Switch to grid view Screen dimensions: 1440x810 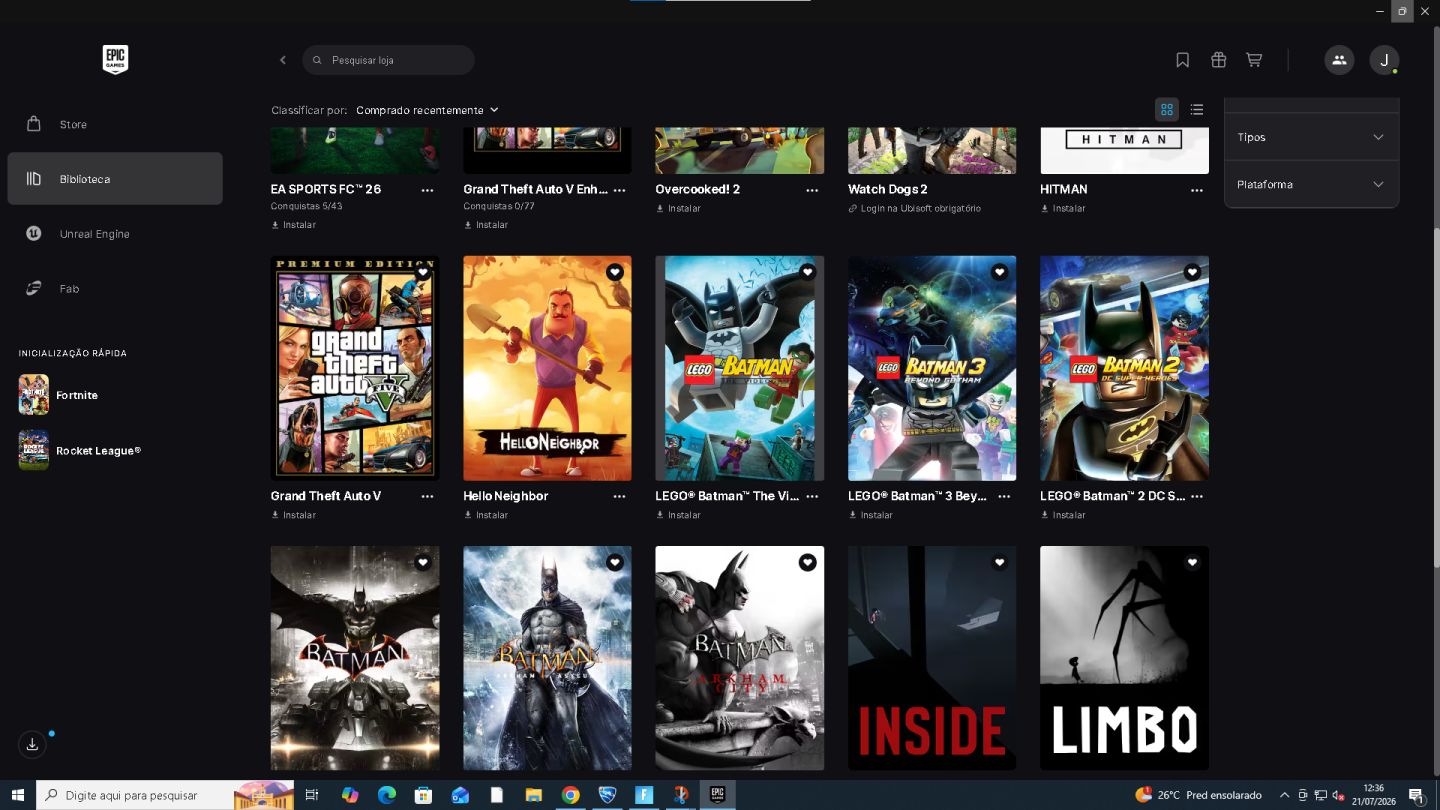(1166, 110)
